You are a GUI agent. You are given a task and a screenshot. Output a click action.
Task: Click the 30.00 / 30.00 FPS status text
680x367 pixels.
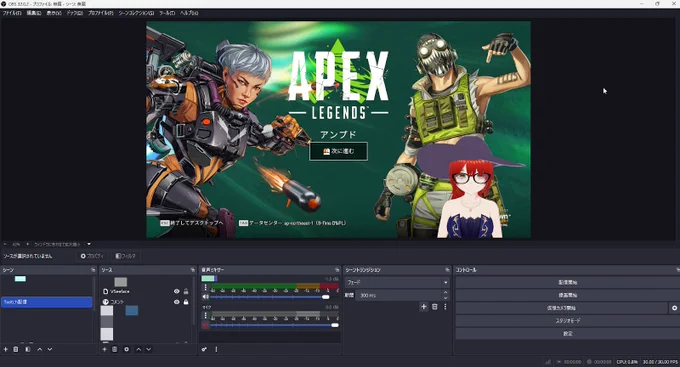point(660,362)
